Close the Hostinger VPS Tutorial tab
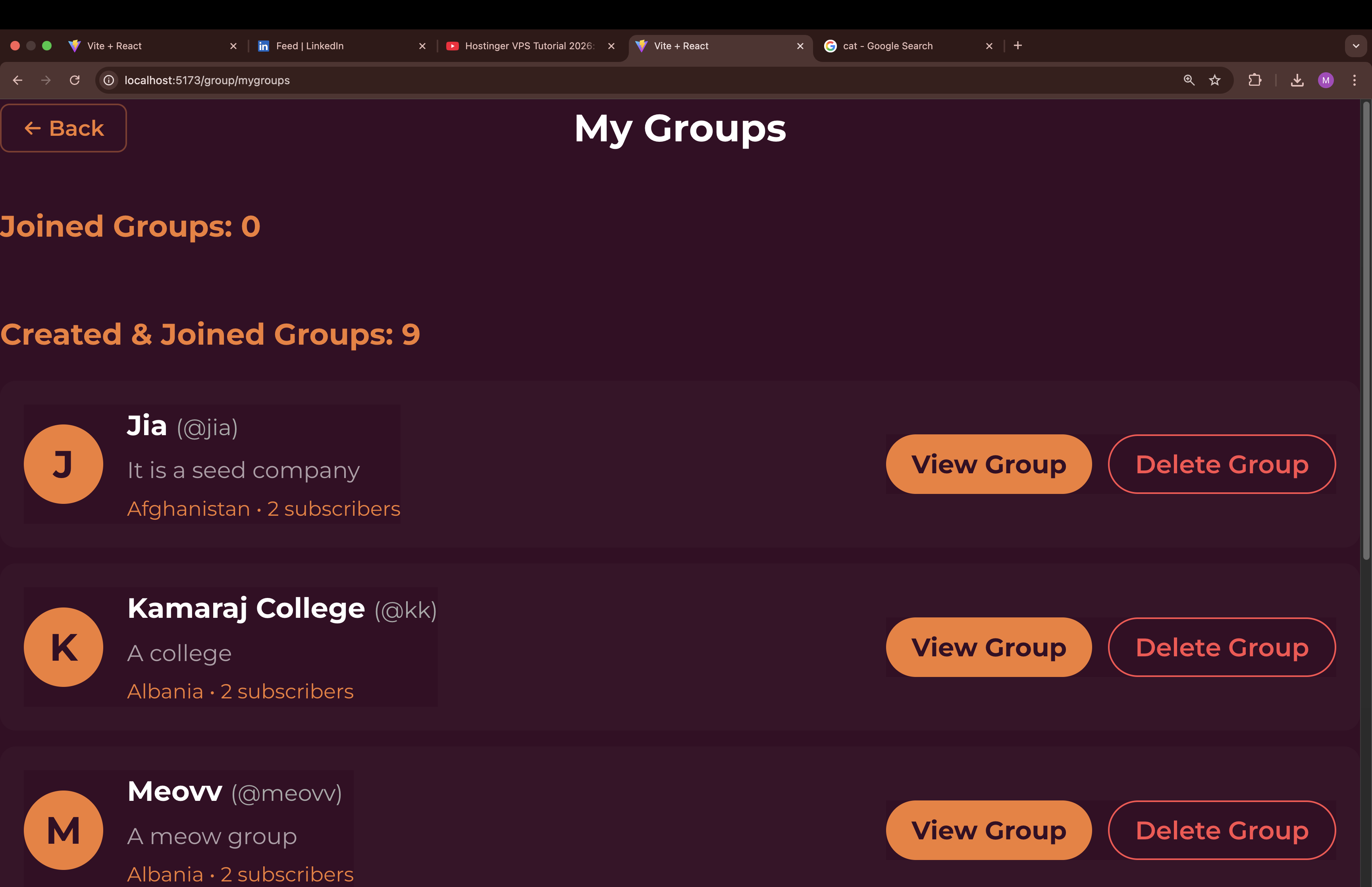This screenshot has width=1372, height=887. [611, 46]
